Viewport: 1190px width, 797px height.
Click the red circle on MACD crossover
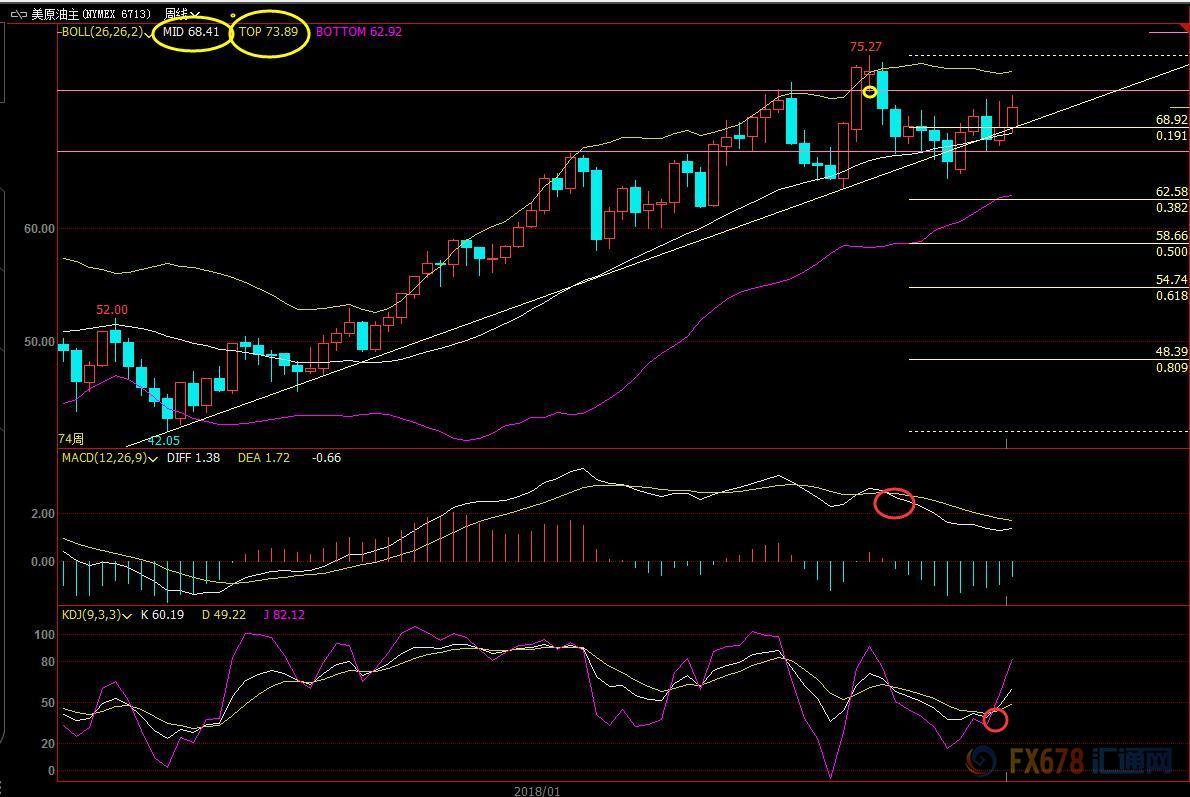point(894,503)
